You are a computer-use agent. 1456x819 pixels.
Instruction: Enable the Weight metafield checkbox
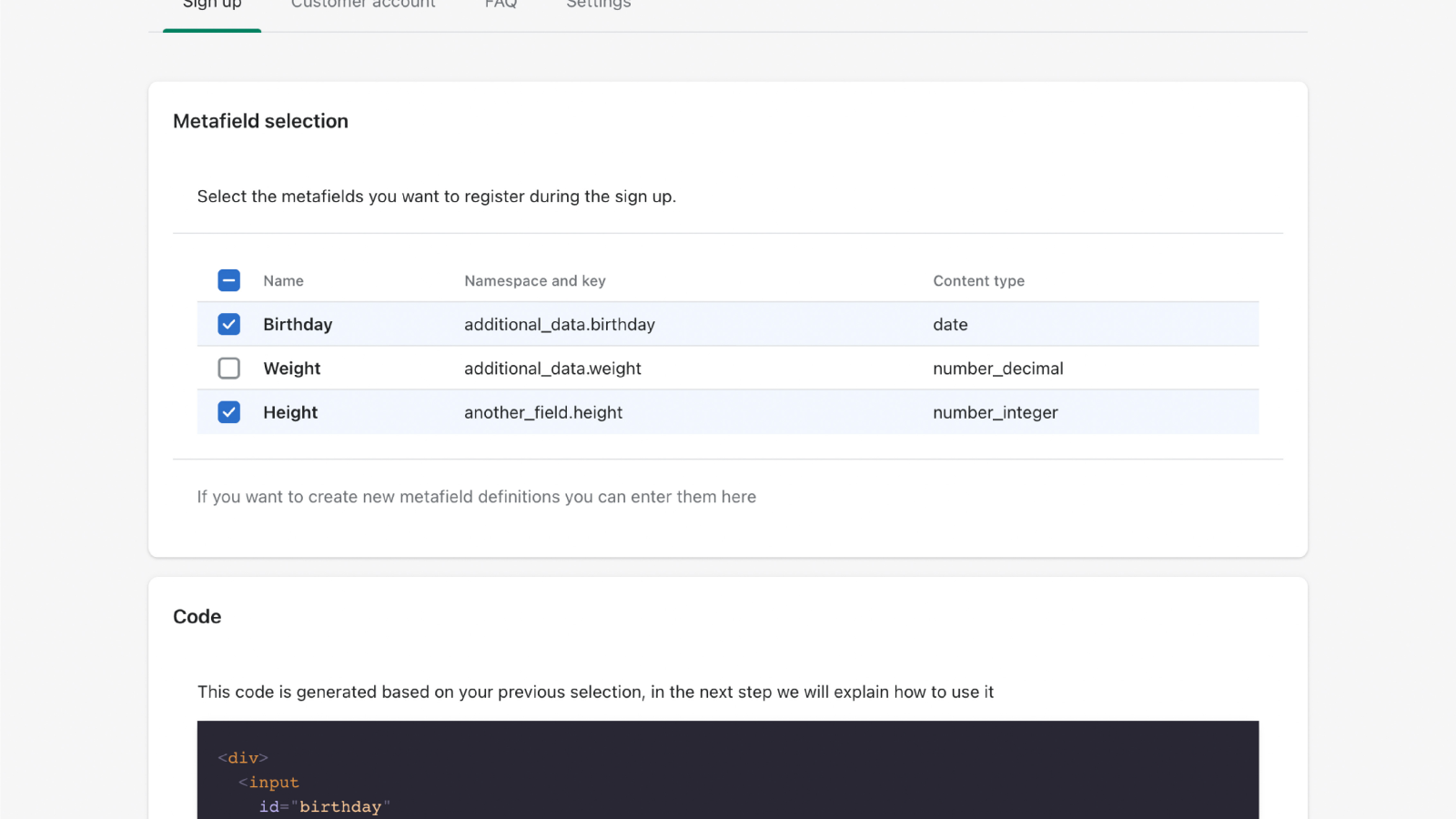click(x=229, y=369)
